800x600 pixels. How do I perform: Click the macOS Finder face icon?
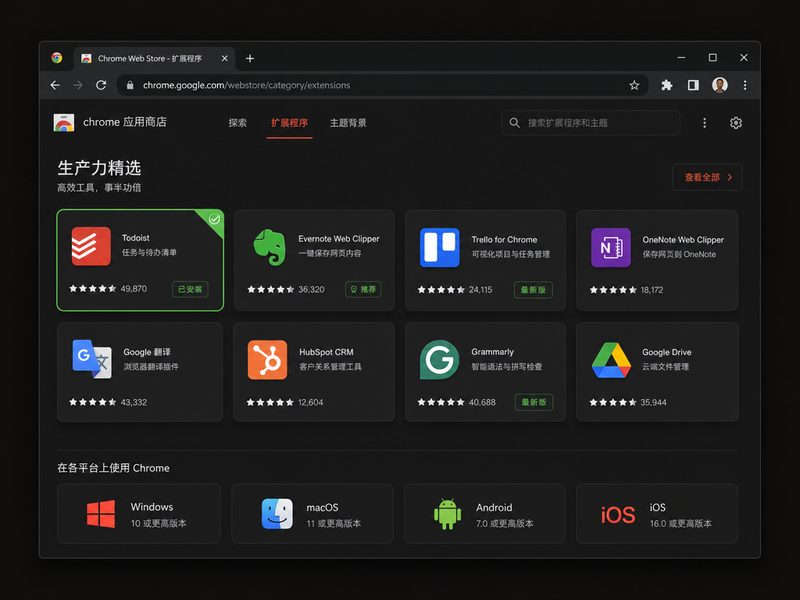[x=277, y=514]
